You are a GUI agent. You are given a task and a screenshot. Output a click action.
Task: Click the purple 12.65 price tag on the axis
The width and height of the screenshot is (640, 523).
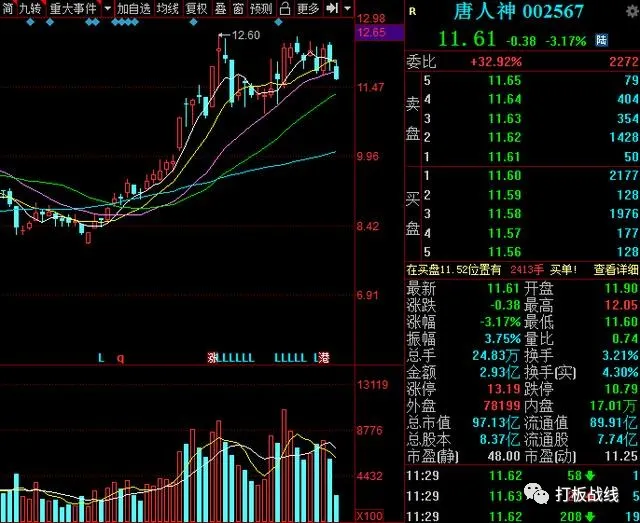[380, 32]
